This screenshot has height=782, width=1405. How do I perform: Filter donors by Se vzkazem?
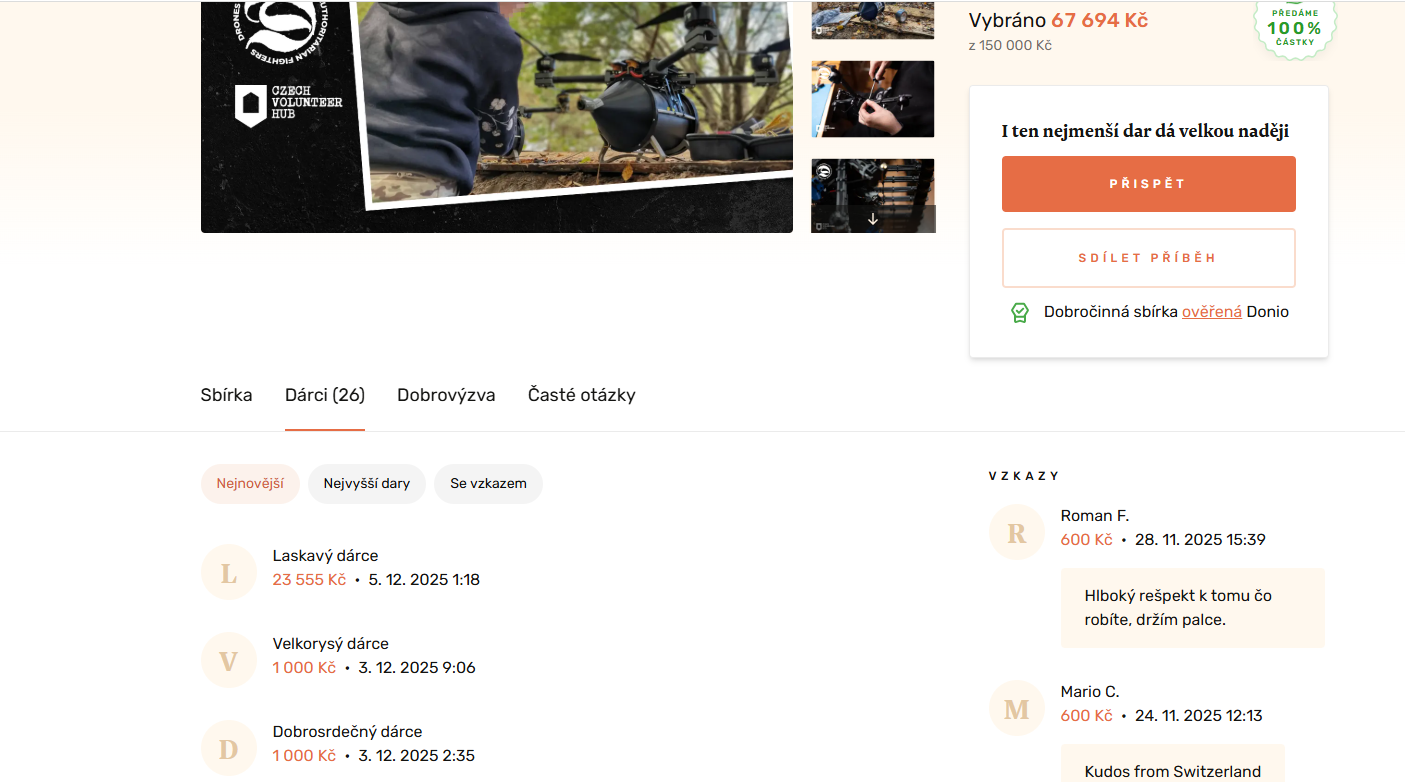[x=488, y=484]
